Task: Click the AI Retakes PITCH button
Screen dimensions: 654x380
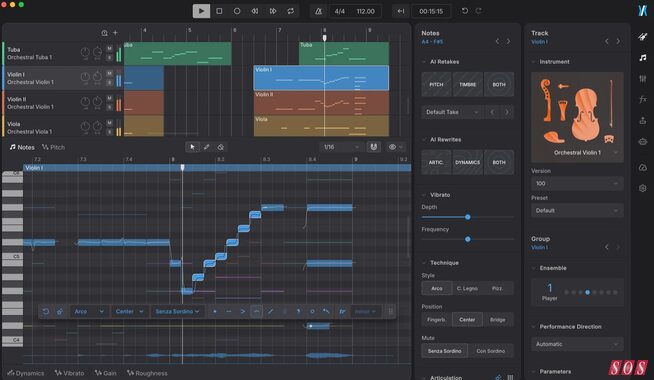Action: [x=436, y=85]
